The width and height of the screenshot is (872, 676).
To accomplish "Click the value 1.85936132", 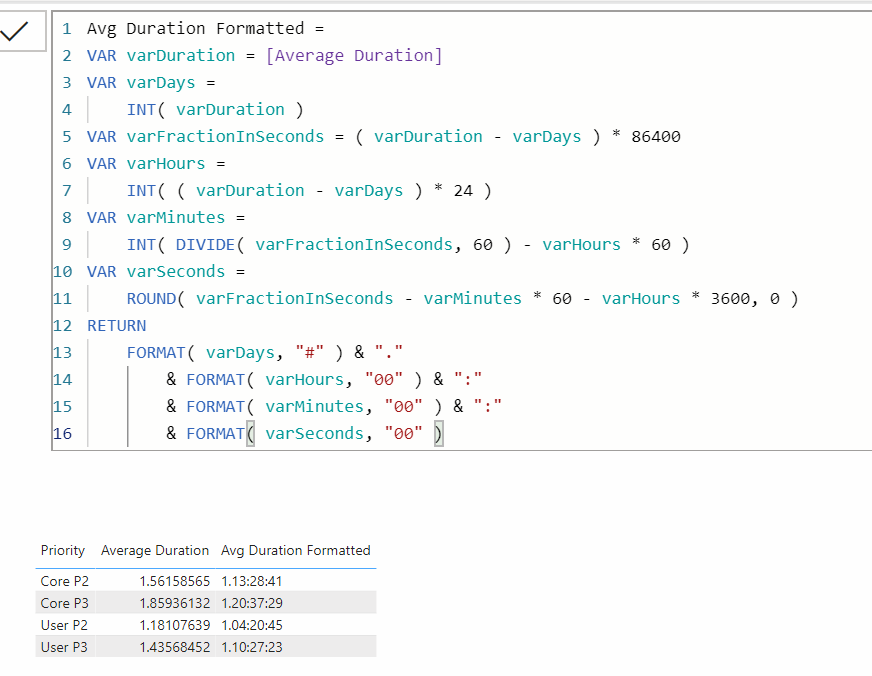I will coord(175,603).
